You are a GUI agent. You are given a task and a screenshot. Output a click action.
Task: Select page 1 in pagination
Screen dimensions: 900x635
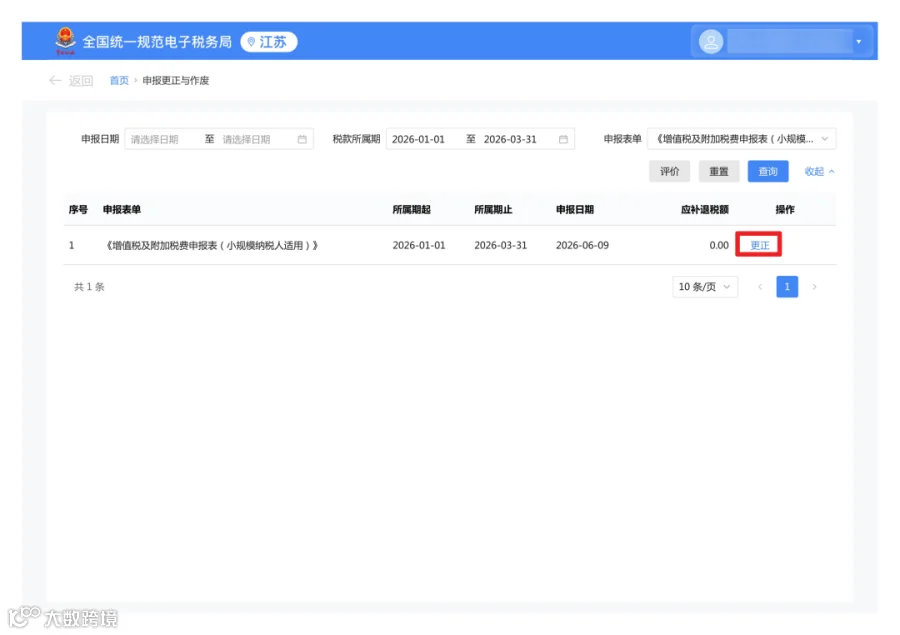pyautogui.click(x=787, y=286)
